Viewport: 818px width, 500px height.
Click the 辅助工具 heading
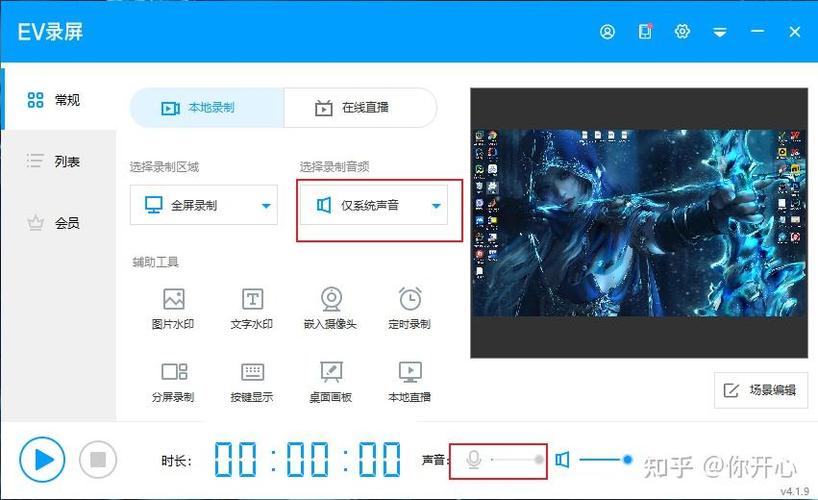[155, 262]
